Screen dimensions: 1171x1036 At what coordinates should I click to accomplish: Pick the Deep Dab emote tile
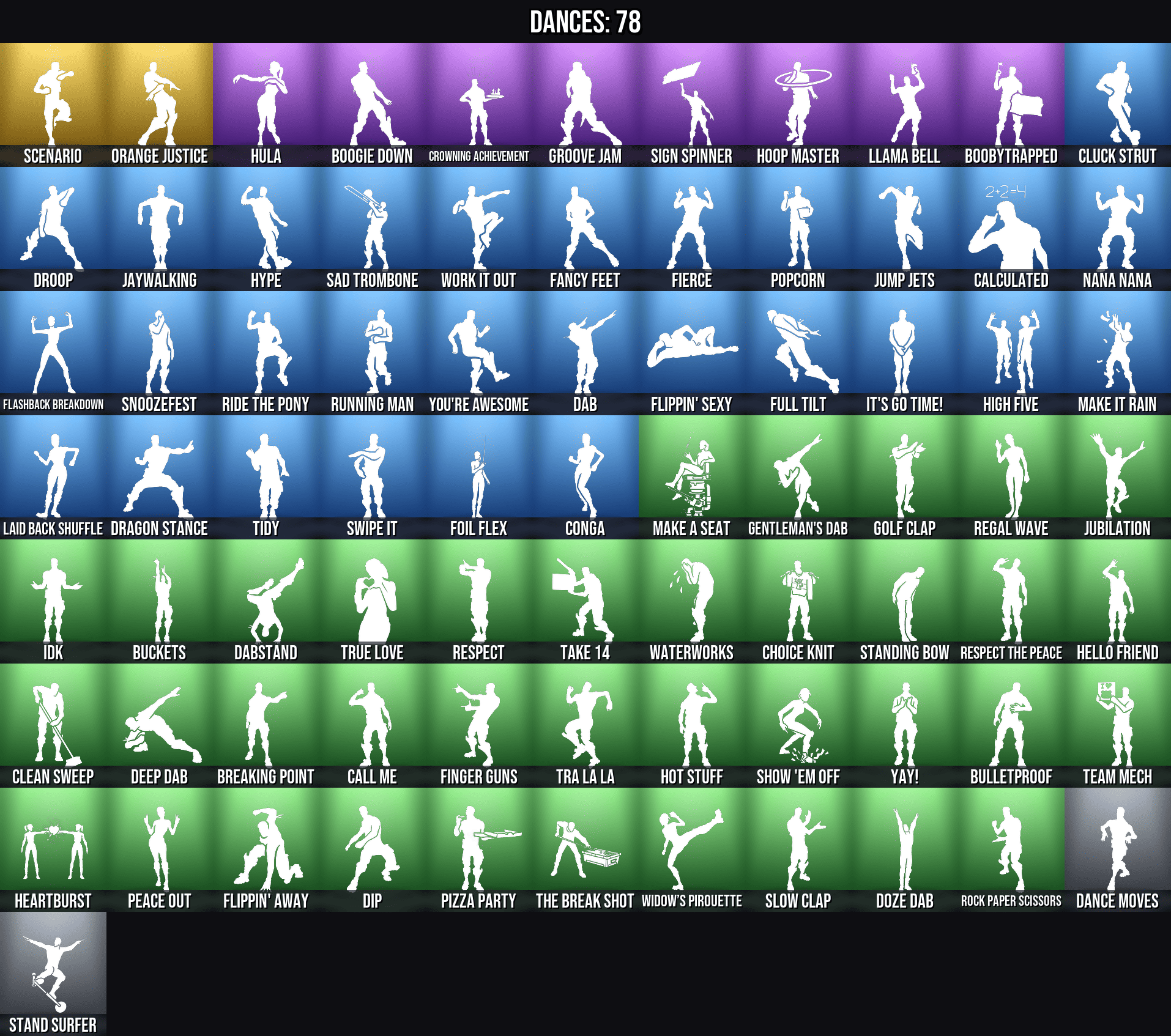tap(160, 725)
